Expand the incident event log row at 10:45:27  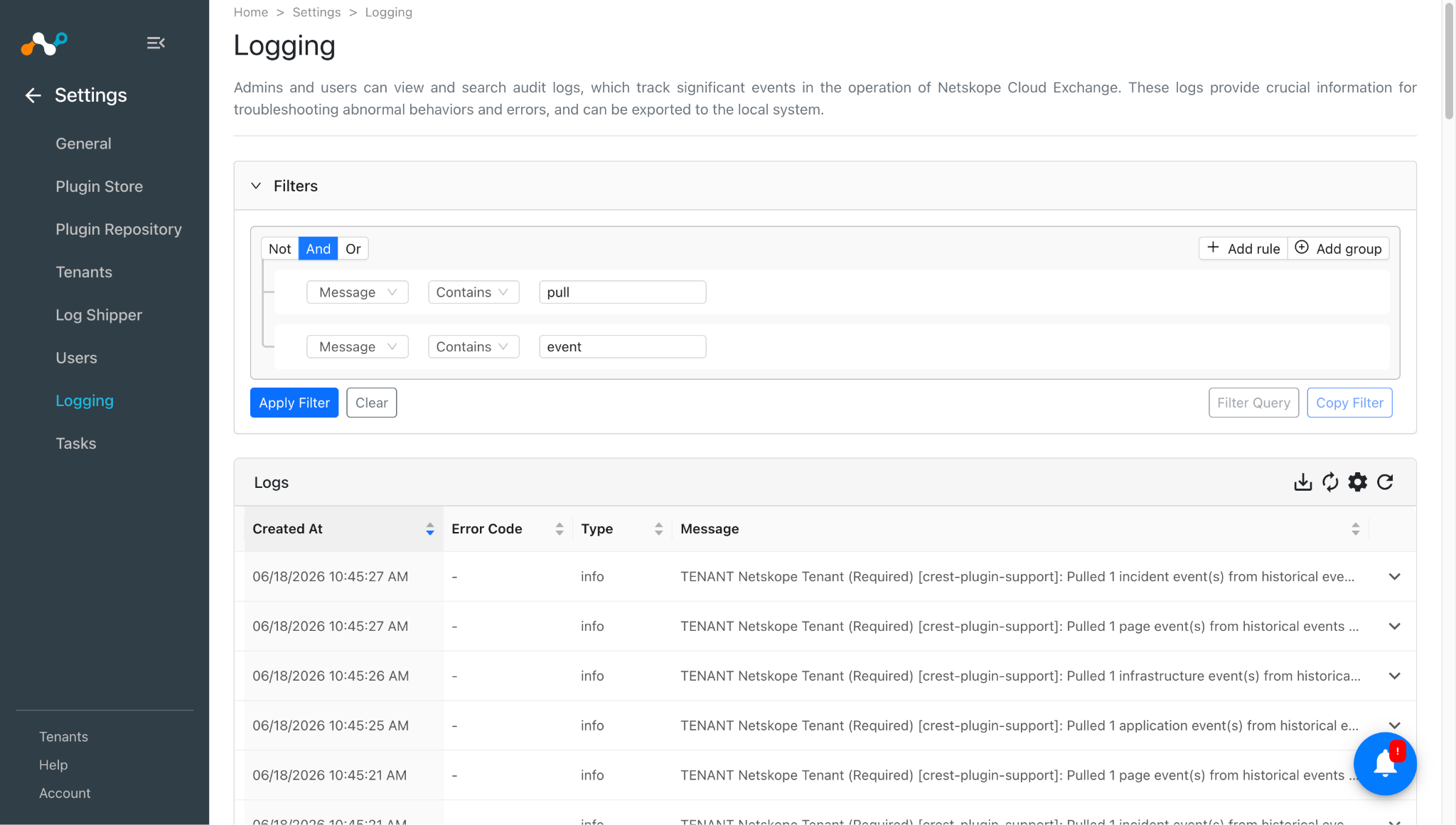(1395, 577)
